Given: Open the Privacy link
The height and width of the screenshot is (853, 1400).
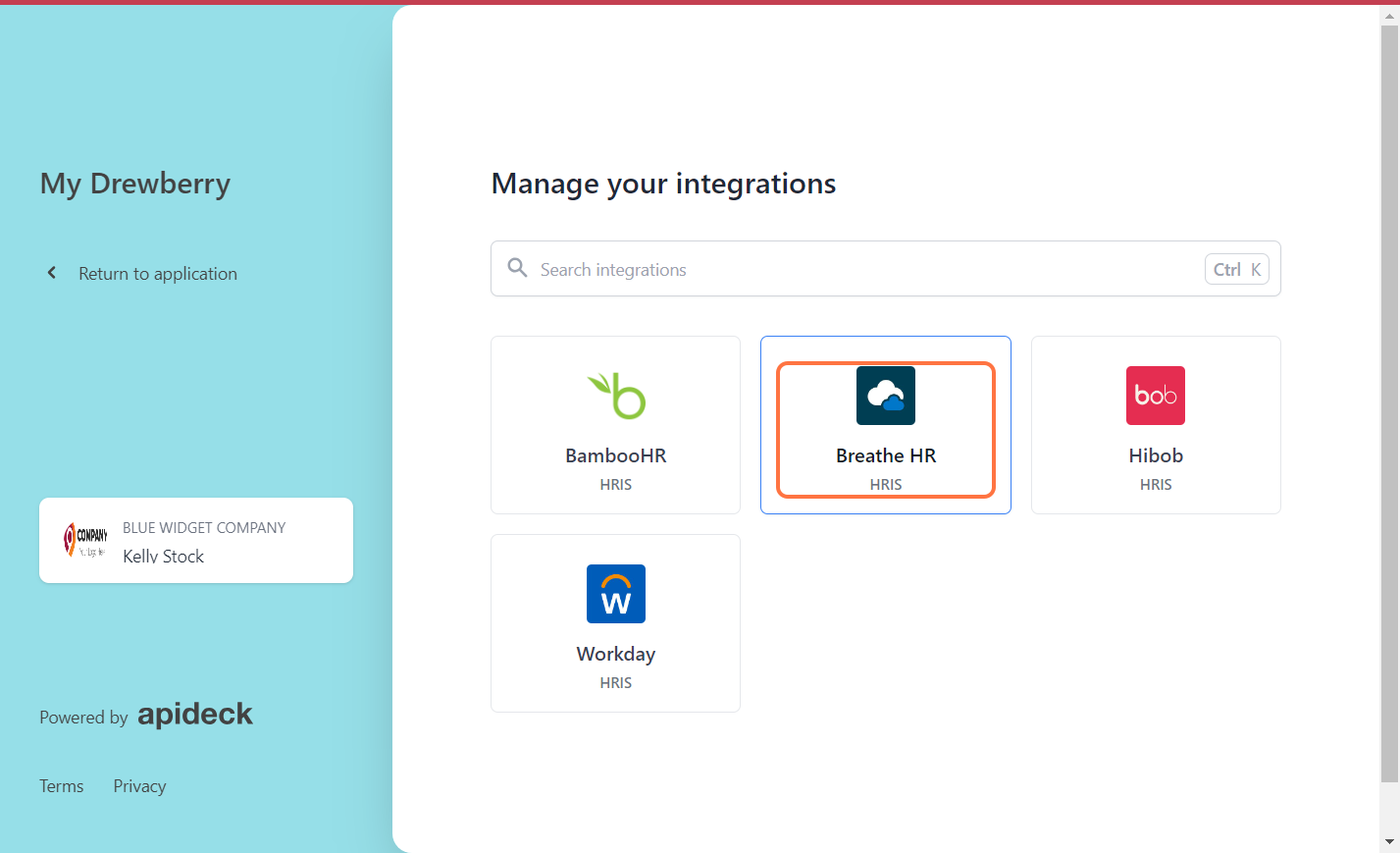Looking at the screenshot, I should [x=139, y=786].
